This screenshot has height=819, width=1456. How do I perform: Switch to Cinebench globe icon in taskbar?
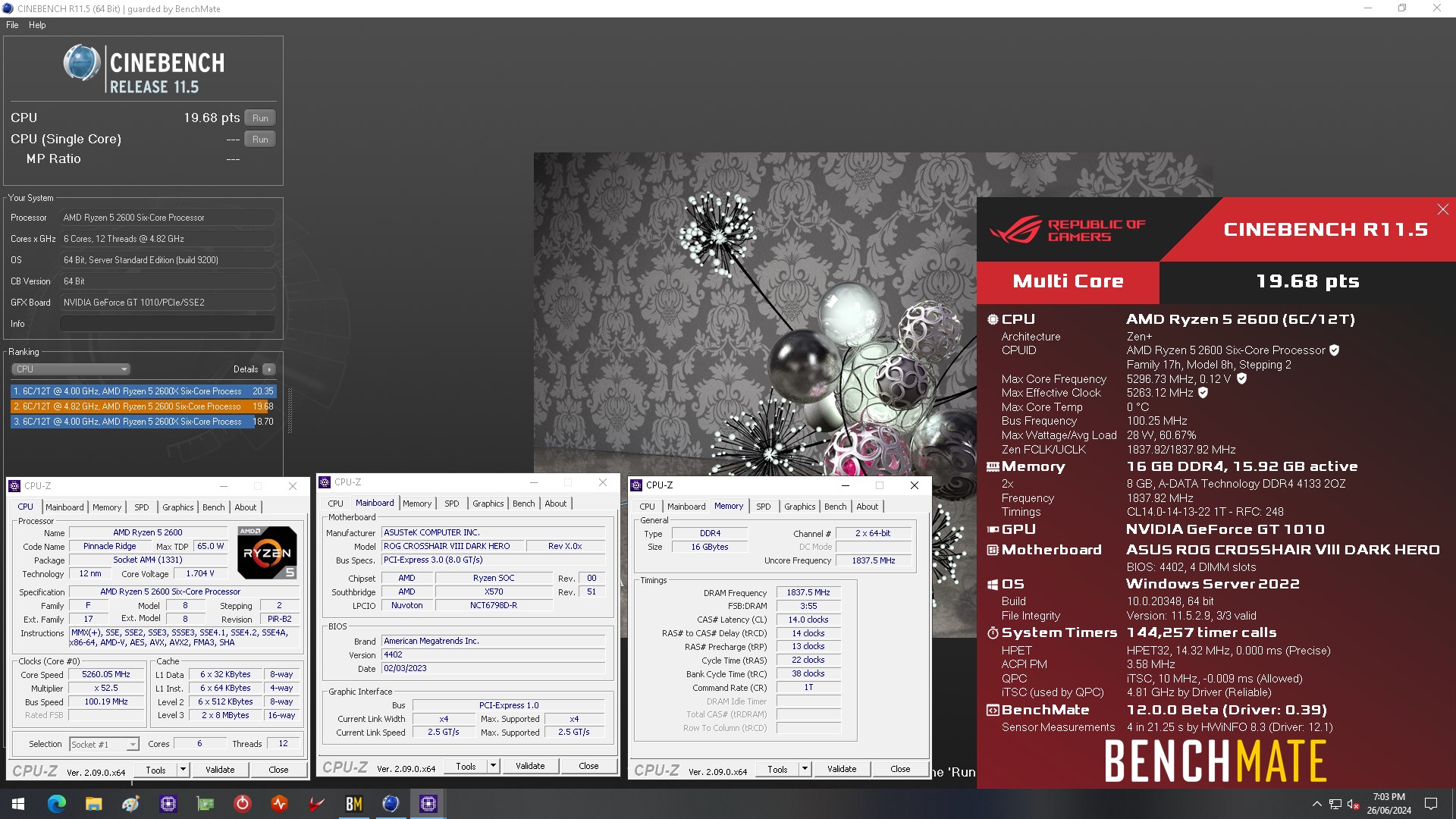391,804
